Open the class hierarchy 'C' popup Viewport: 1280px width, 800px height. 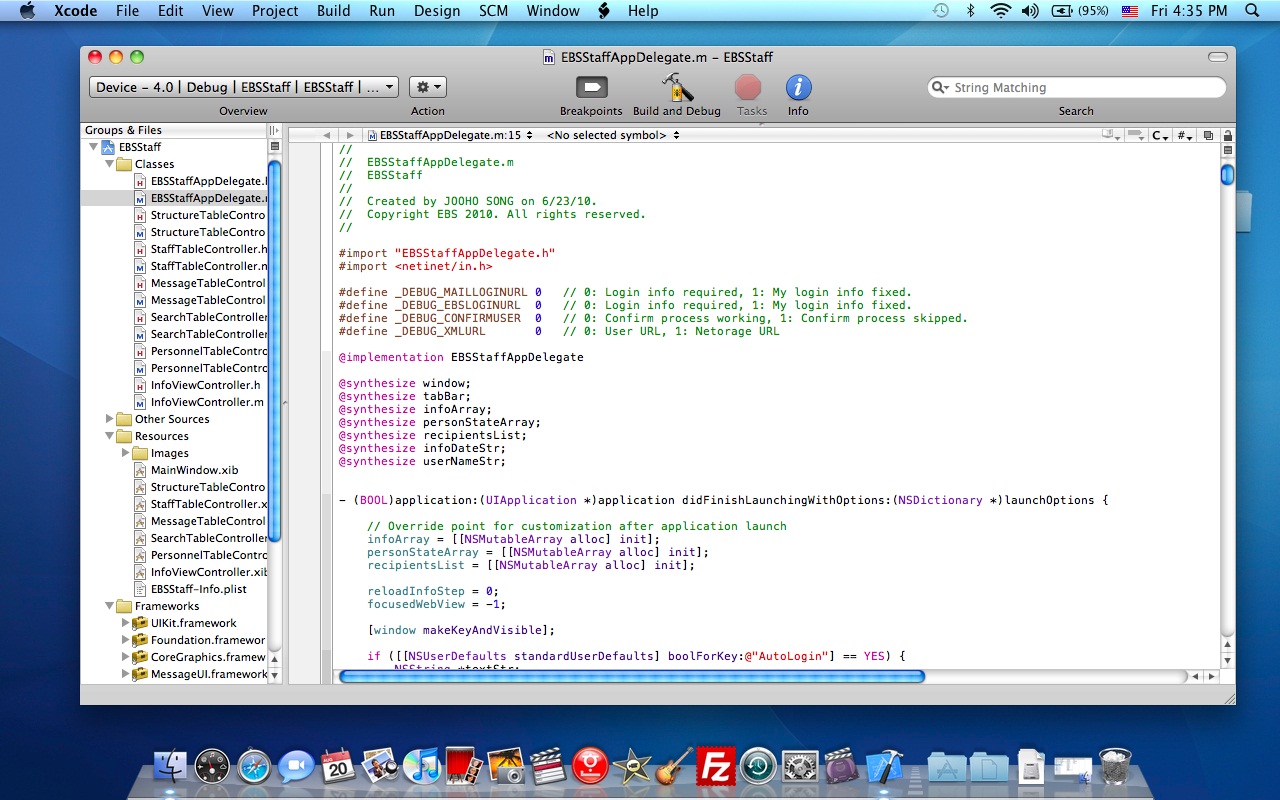[1160, 135]
